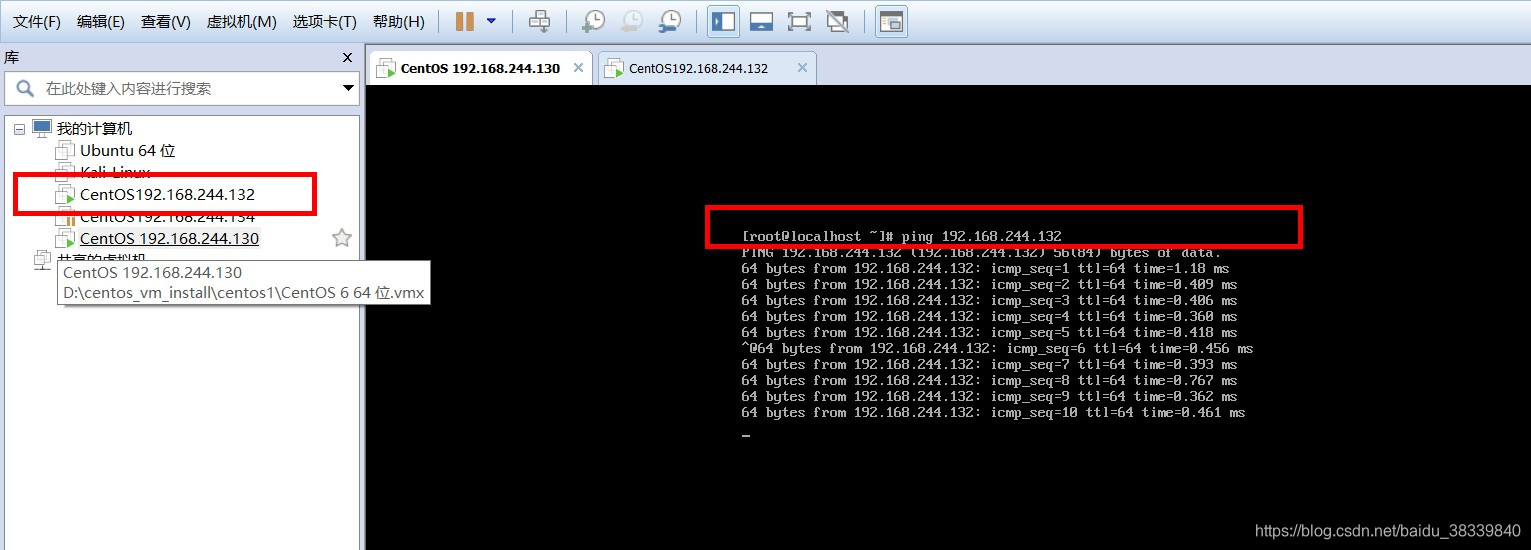Toggle Unity mode icon
Screen dimensions: 1531x550
point(837,21)
